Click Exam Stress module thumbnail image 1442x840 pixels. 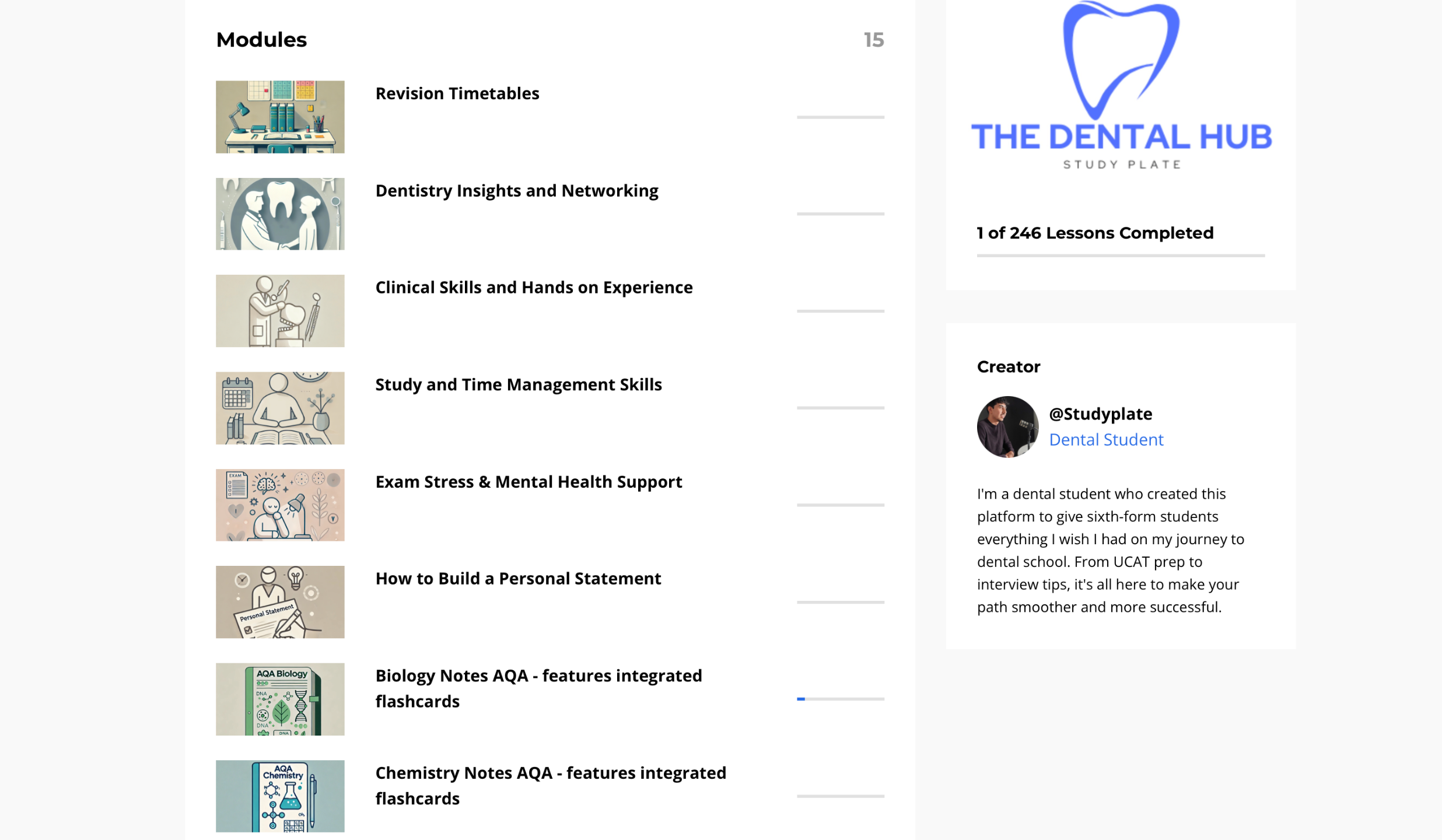click(280, 505)
